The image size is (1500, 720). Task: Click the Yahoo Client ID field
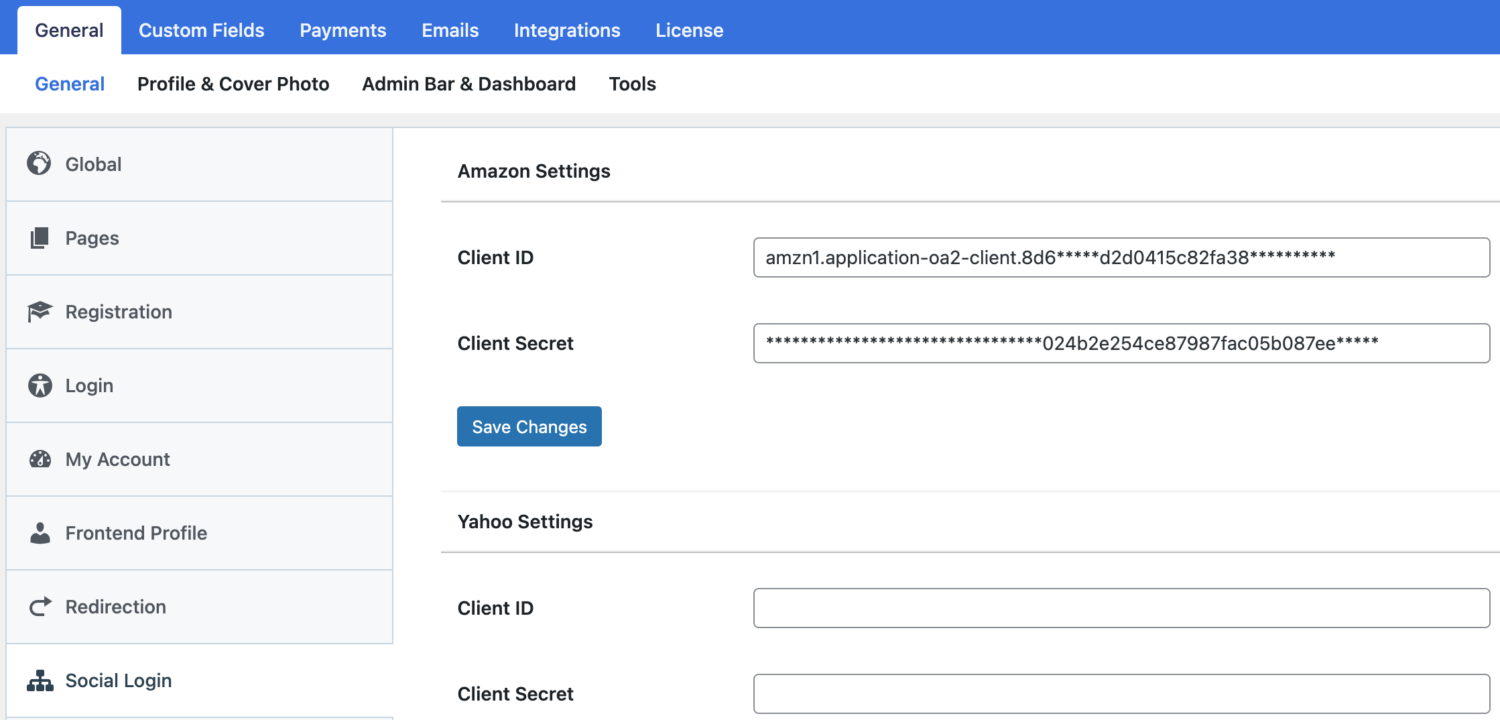click(1121, 608)
